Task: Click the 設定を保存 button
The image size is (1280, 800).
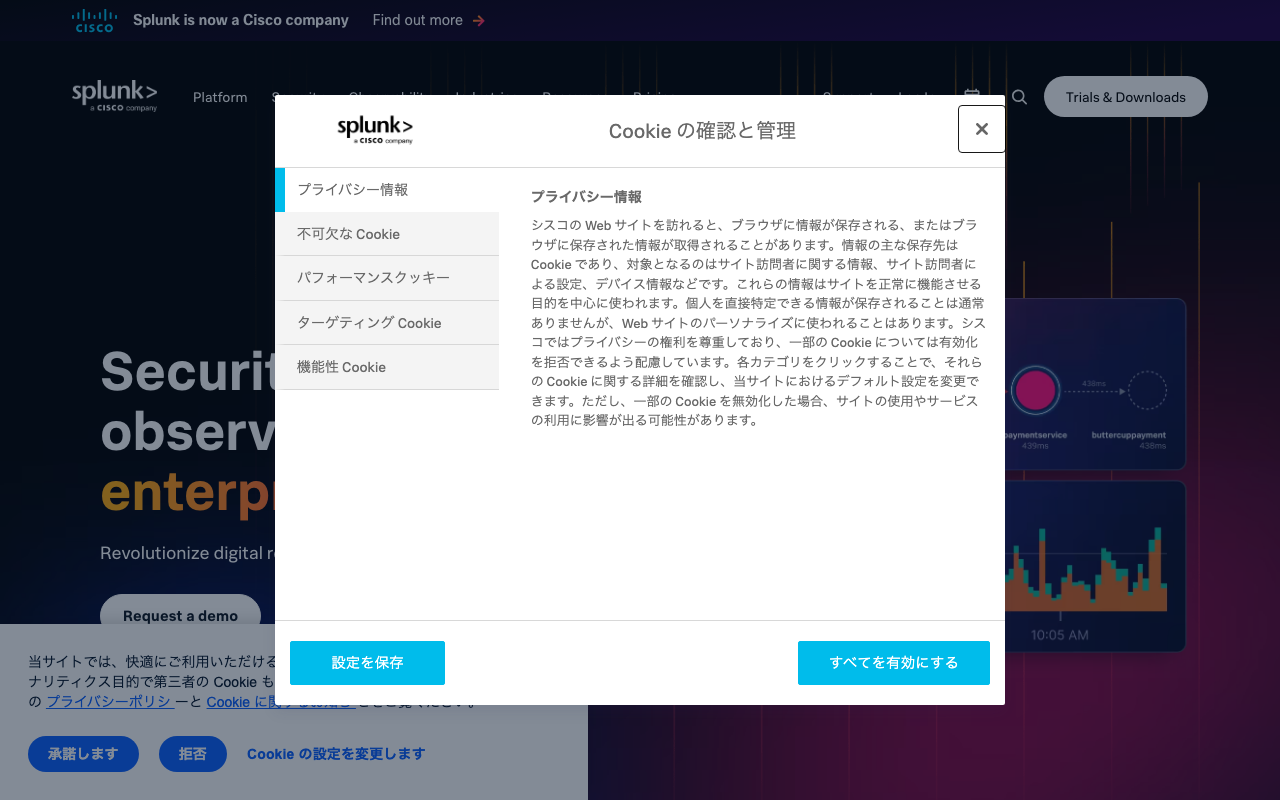Action: click(367, 663)
